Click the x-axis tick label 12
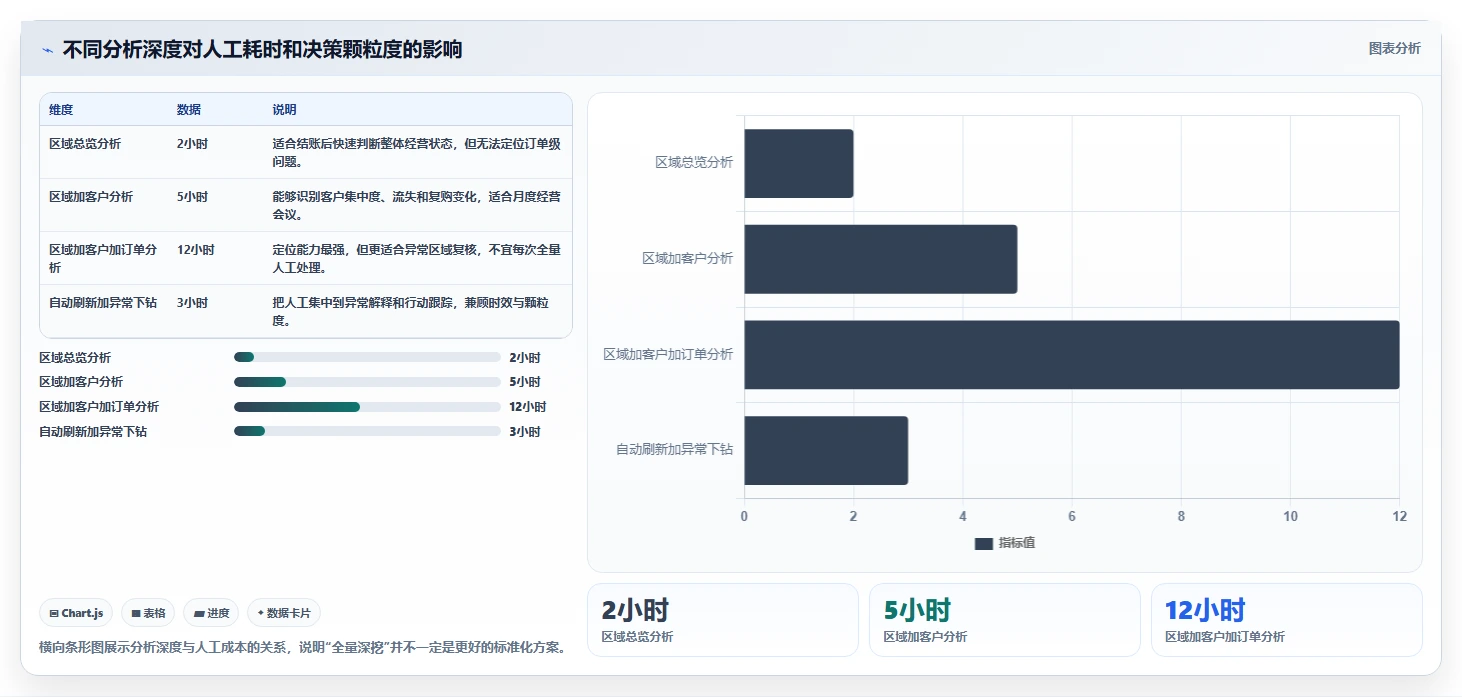1462x697 pixels. pyautogui.click(x=1399, y=517)
